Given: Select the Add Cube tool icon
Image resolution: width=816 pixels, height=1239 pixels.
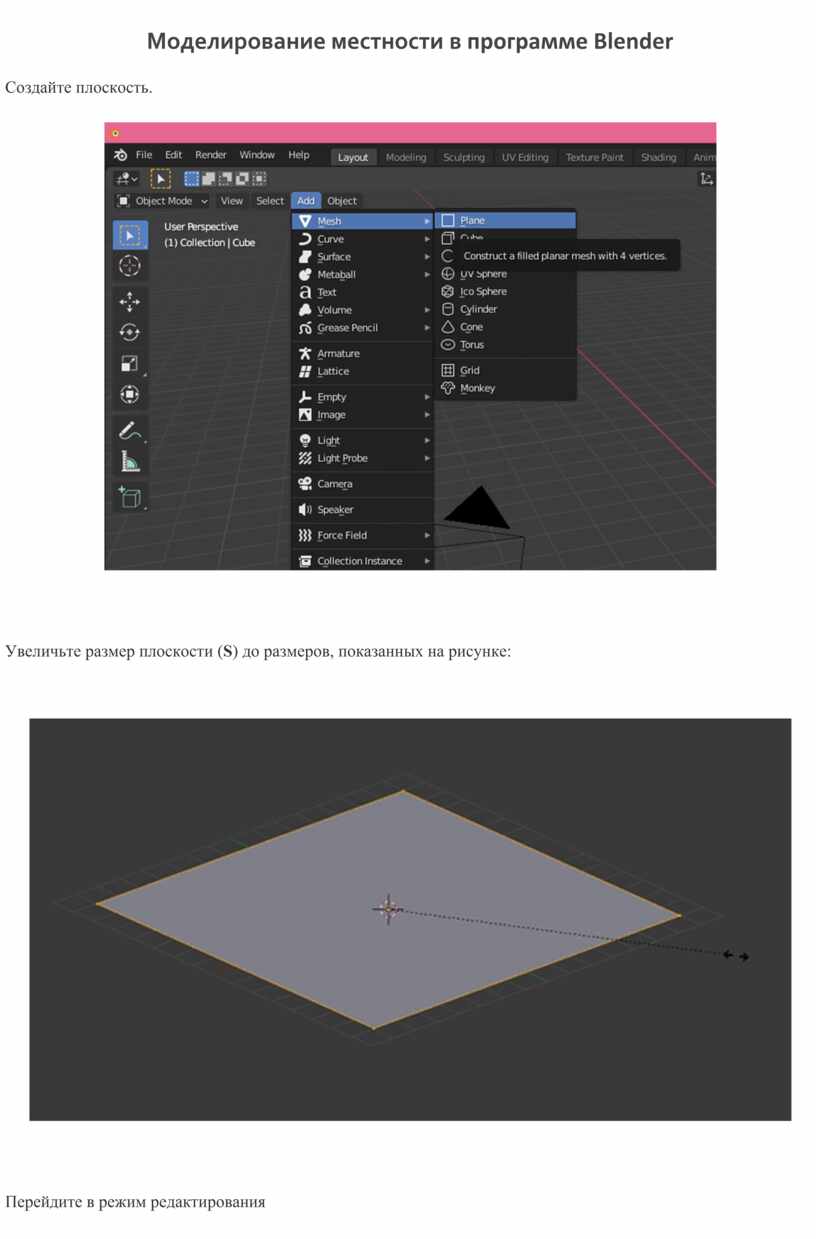Looking at the screenshot, I should [130, 497].
